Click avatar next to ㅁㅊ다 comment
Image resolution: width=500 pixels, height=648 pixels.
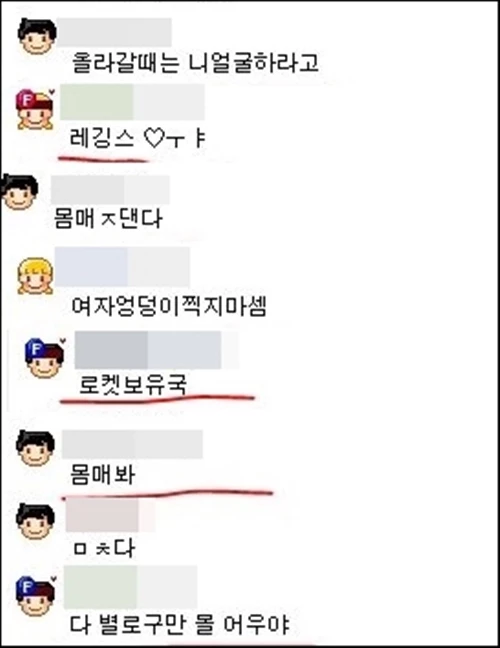click(36, 522)
